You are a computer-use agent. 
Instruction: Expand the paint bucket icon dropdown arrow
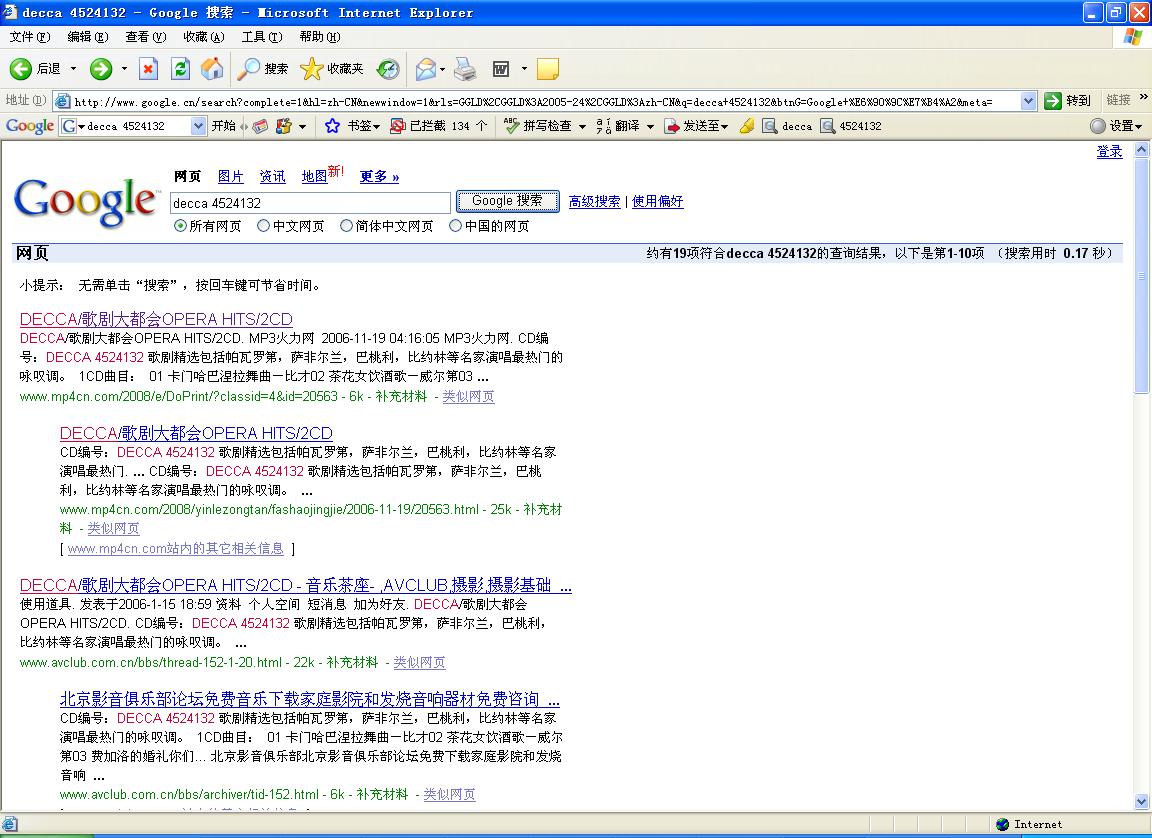302,126
